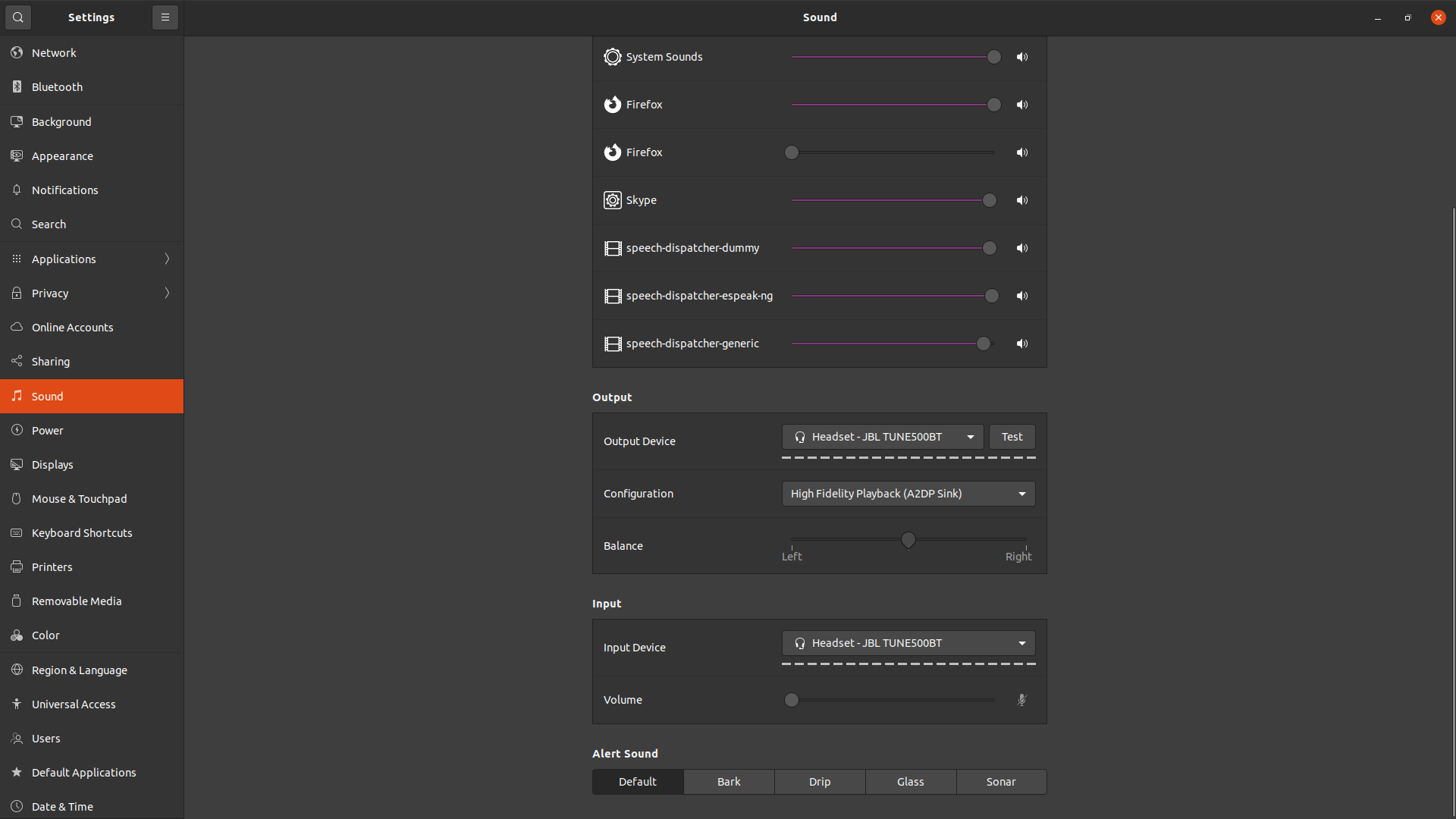
Task: Mute speech-dispatcher-generic speaker icon
Action: (x=1022, y=344)
